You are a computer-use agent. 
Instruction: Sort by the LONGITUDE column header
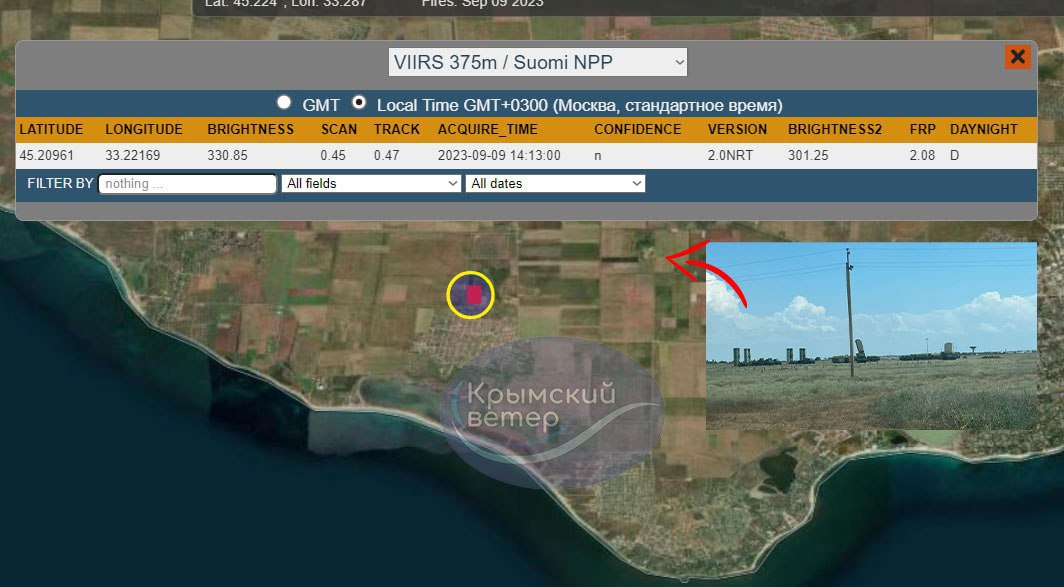click(x=144, y=130)
